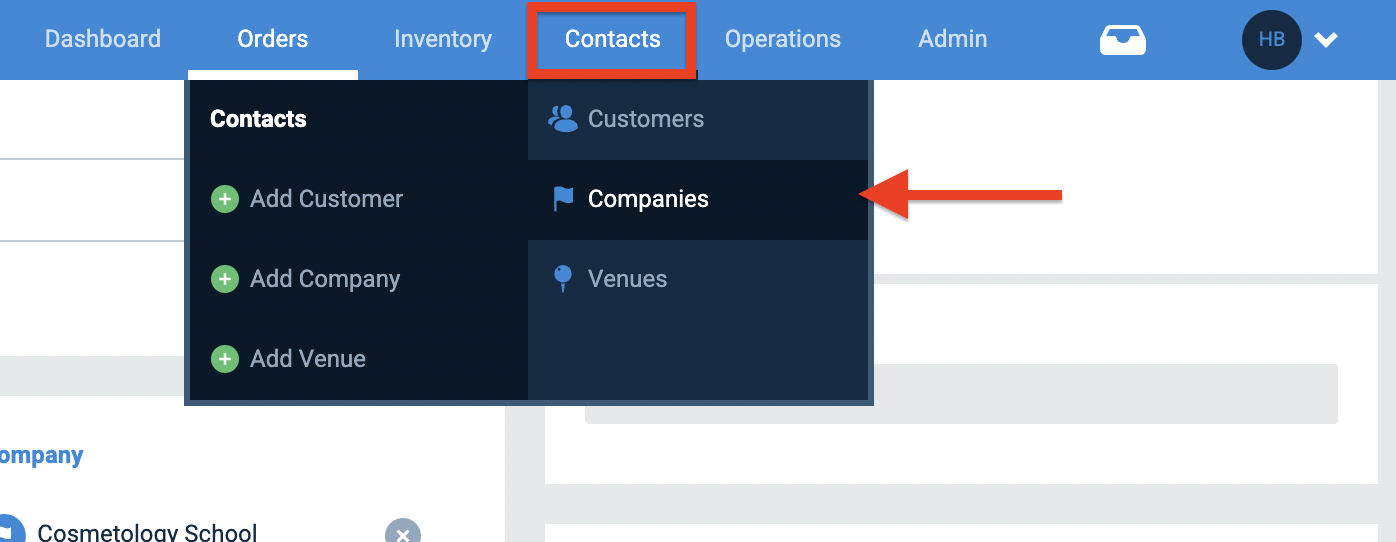Click the green plus beside Add Venue
Viewport: 1396px width, 542px height.
click(224, 359)
